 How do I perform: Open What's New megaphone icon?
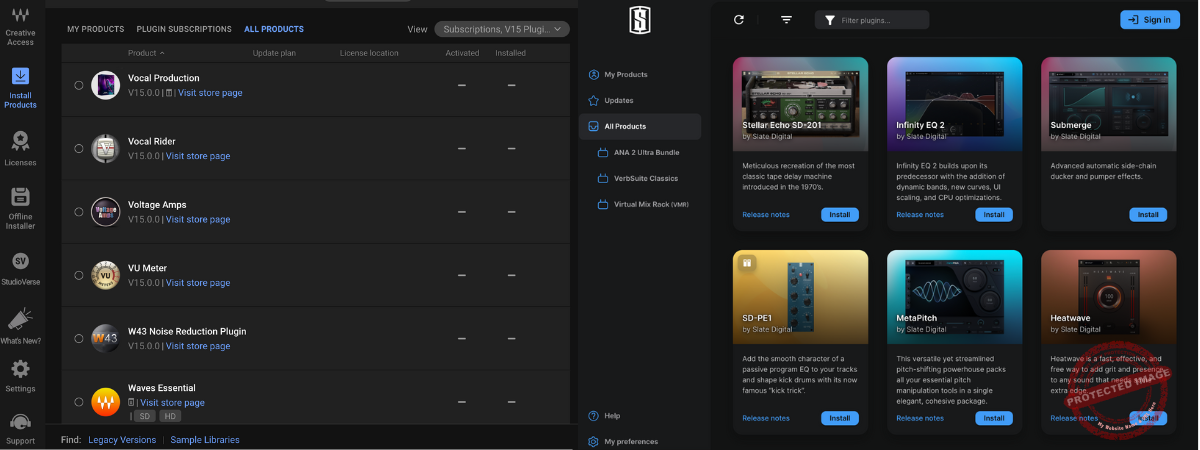tap(20, 319)
